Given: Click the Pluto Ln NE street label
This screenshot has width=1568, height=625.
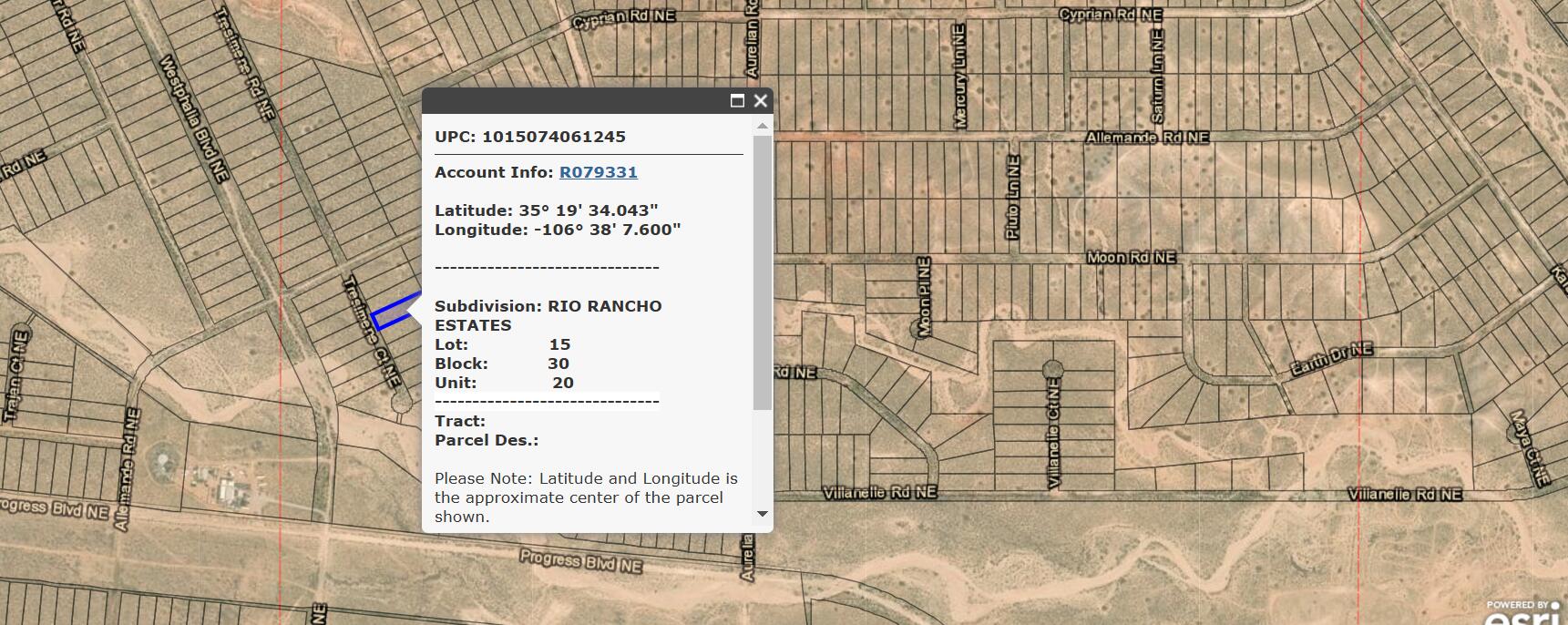Looking at the screenshot, I should click(x=1012, y=198).
